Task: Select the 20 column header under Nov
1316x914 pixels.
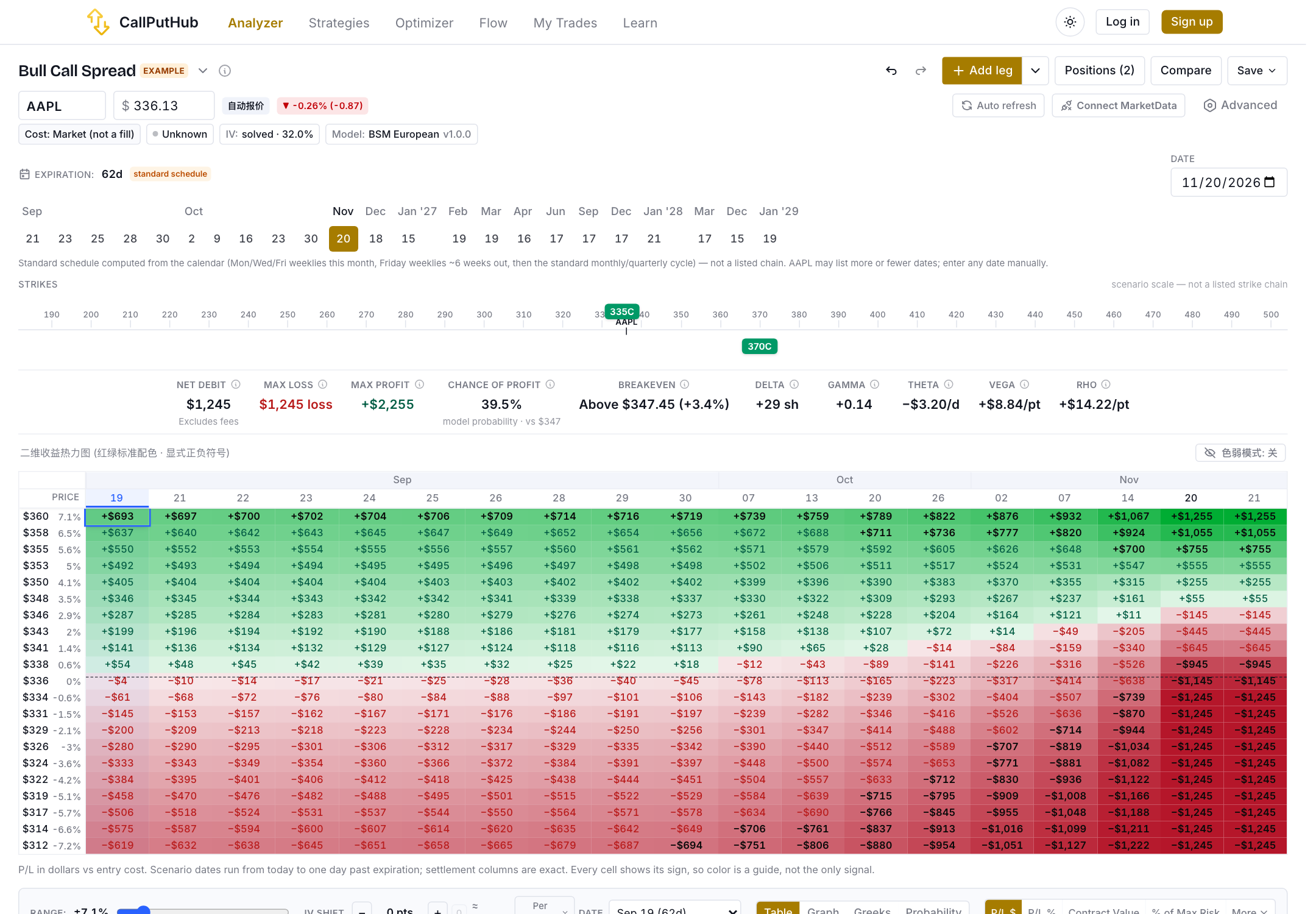Action: coord(1191,498)
